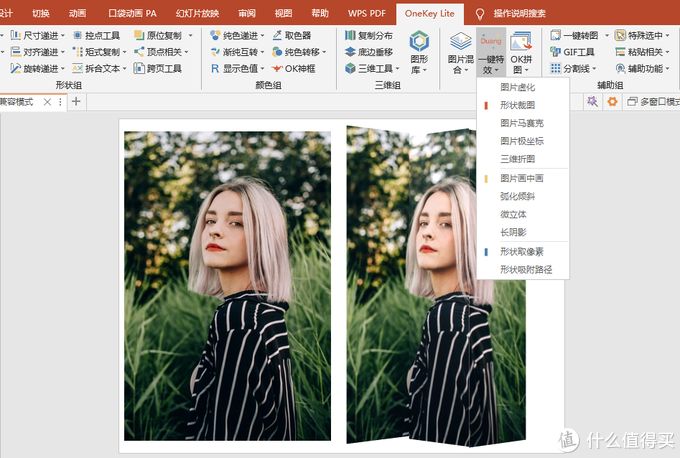Open 拆合文本 tool
This screenshot has width=680, height=458.
click(99, 68)
